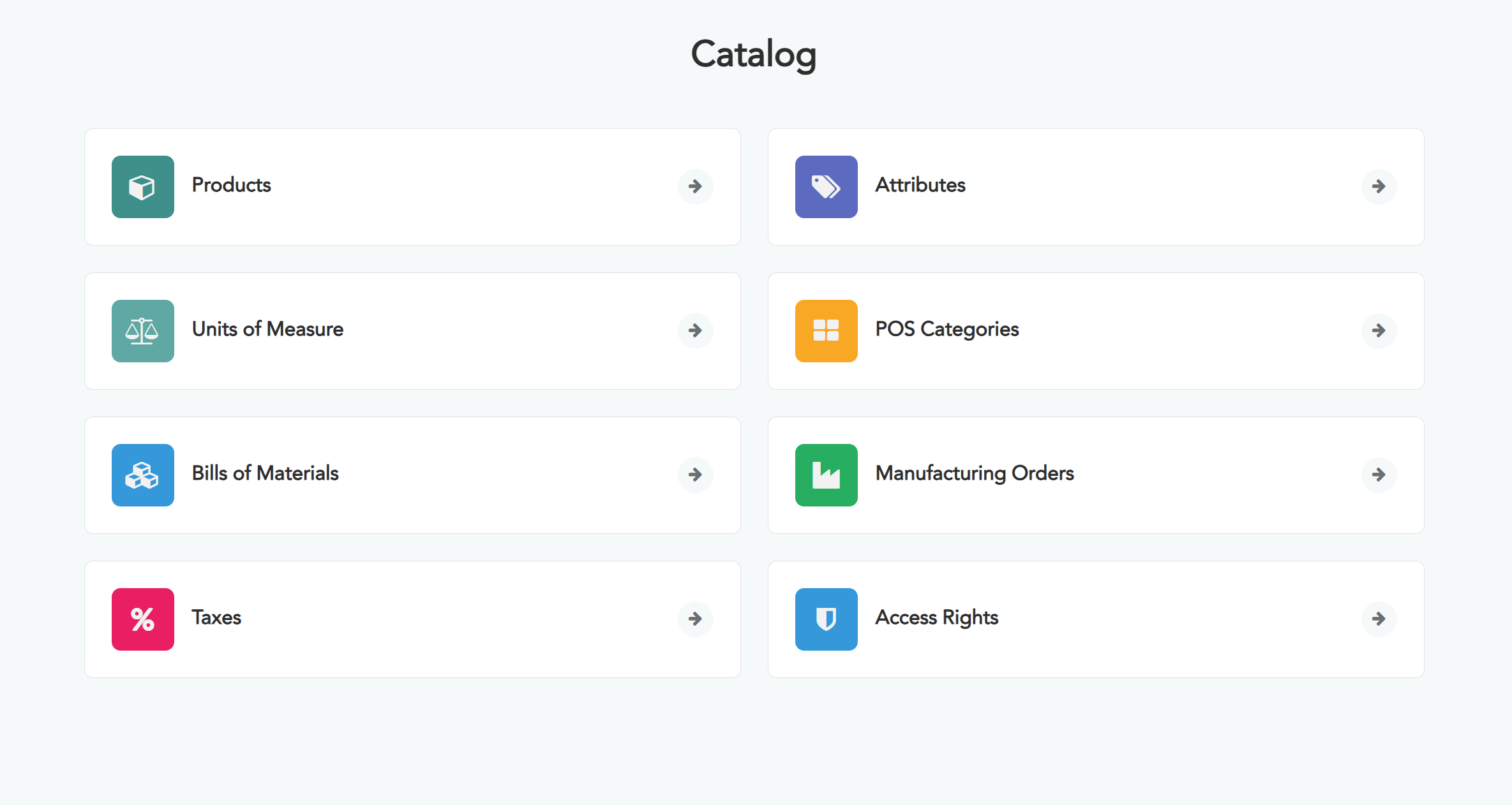The width and height of the screenshot is (1512, 805).
Task: Click the arrow next to Taxes
Action: tap(695, 619)
